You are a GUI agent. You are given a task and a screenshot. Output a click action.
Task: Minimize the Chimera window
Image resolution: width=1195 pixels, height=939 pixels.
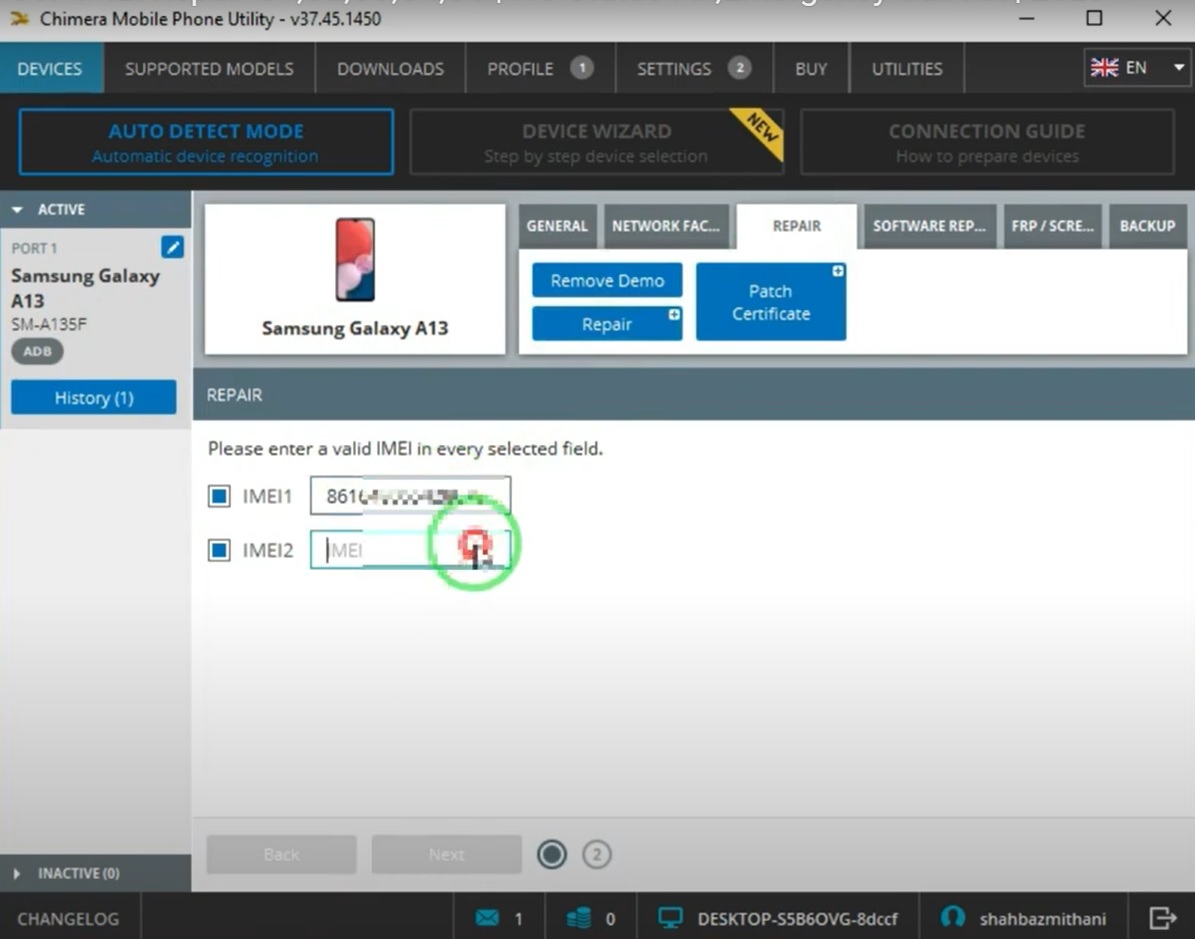(x=1027, y=18)
